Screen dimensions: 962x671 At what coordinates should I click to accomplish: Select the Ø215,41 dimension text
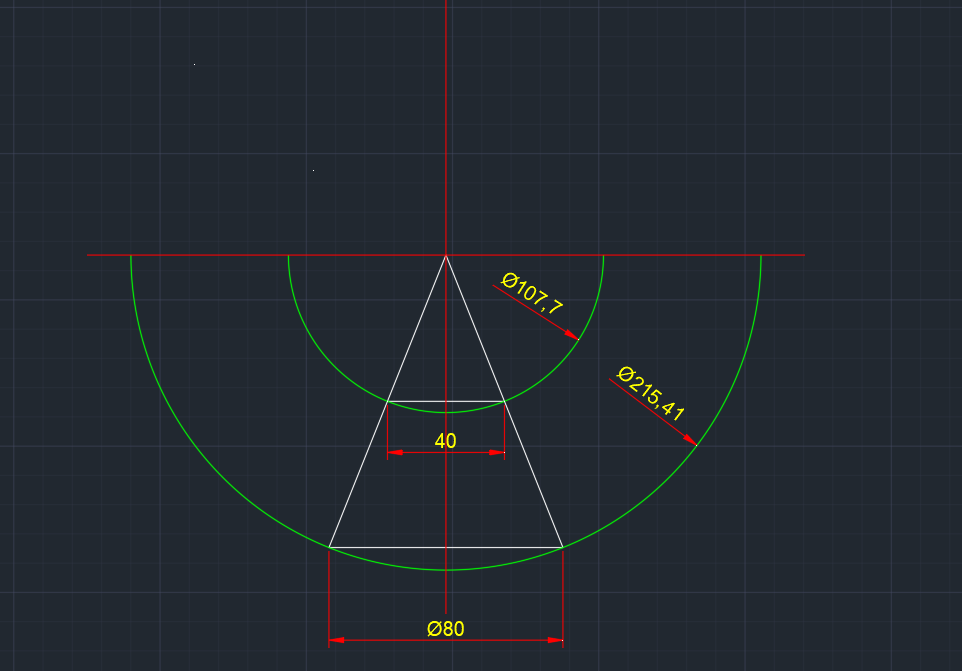click(650, 393)
